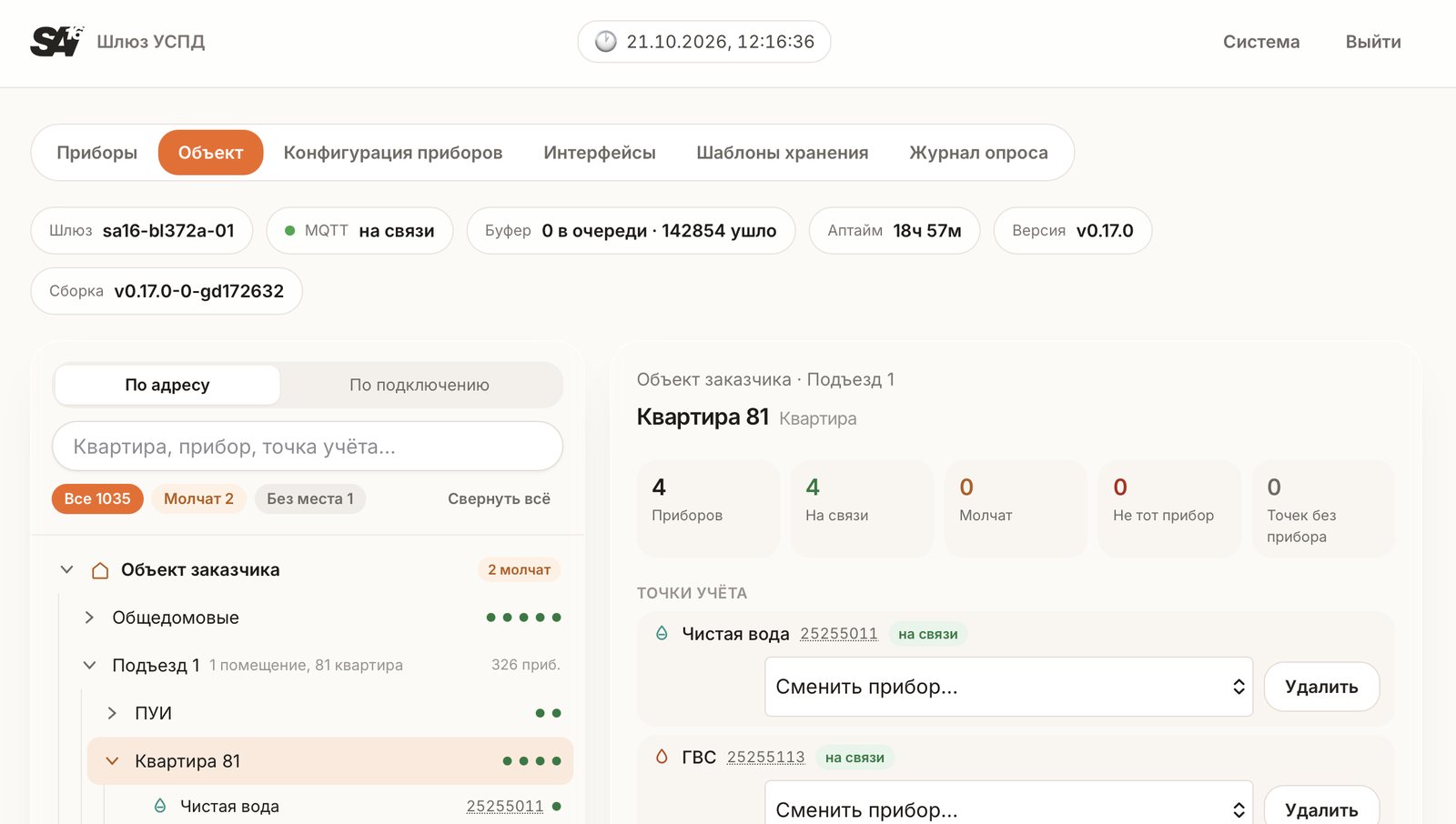Delete the Чистая вода metering point
Screen dimensions: 1456x824
click(x=1321, y=687)
